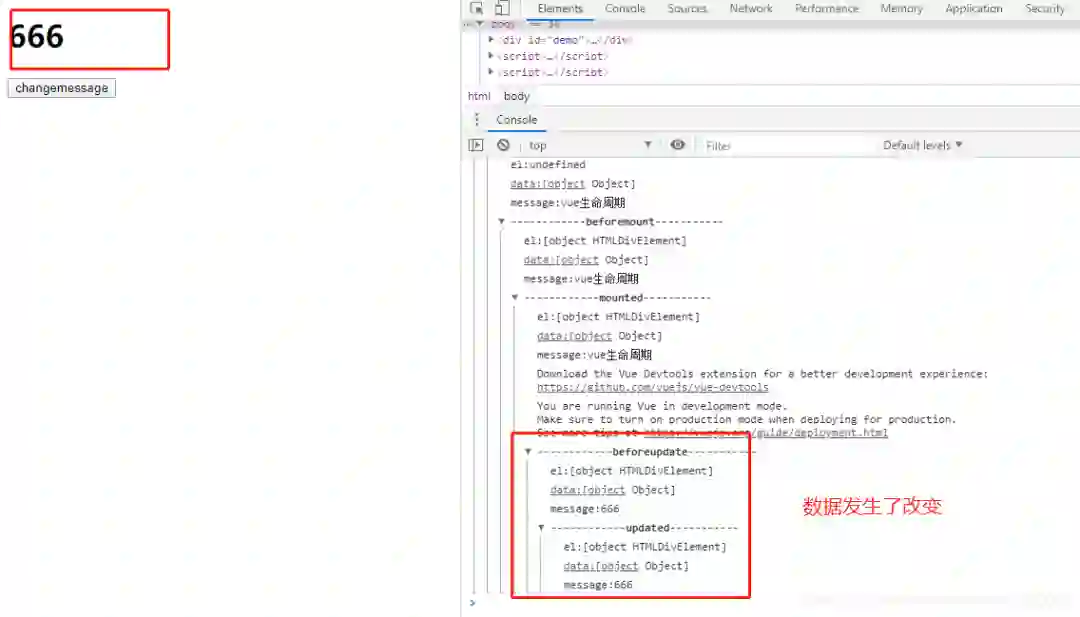
Task: Switch to the Network tab
Action: tap(751, 8)
